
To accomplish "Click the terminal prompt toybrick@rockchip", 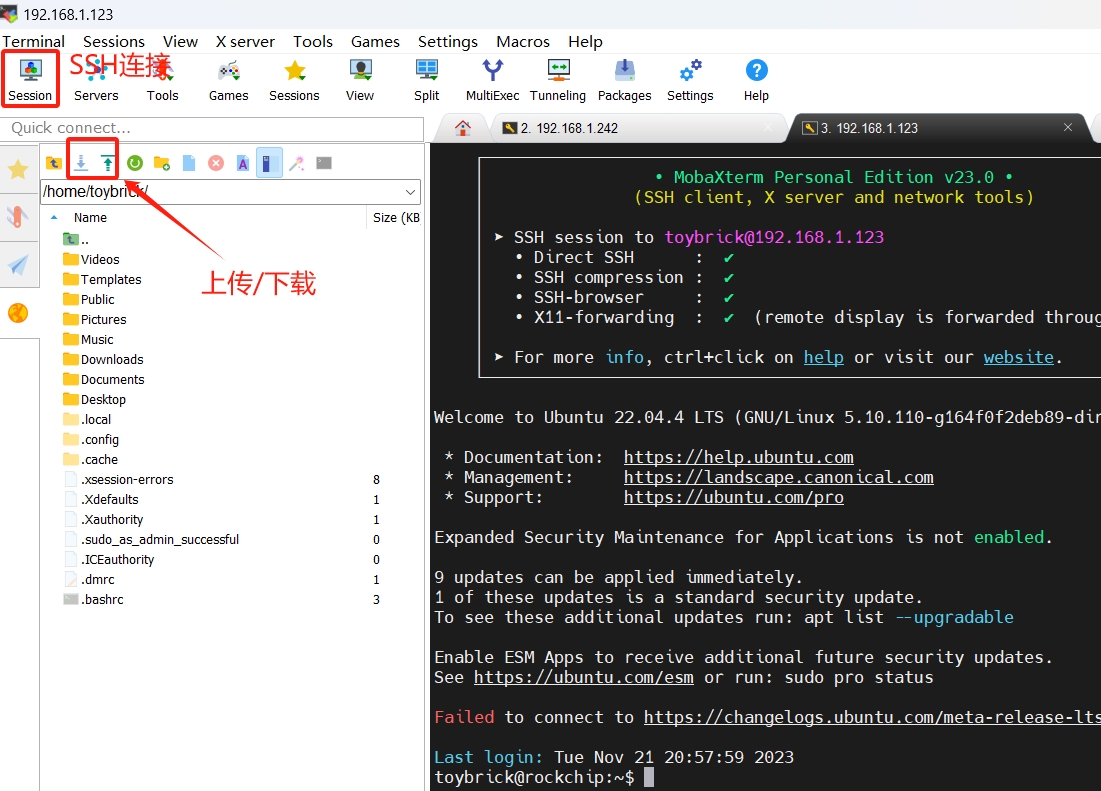I will pyautogui.click(x=534, y=777).
